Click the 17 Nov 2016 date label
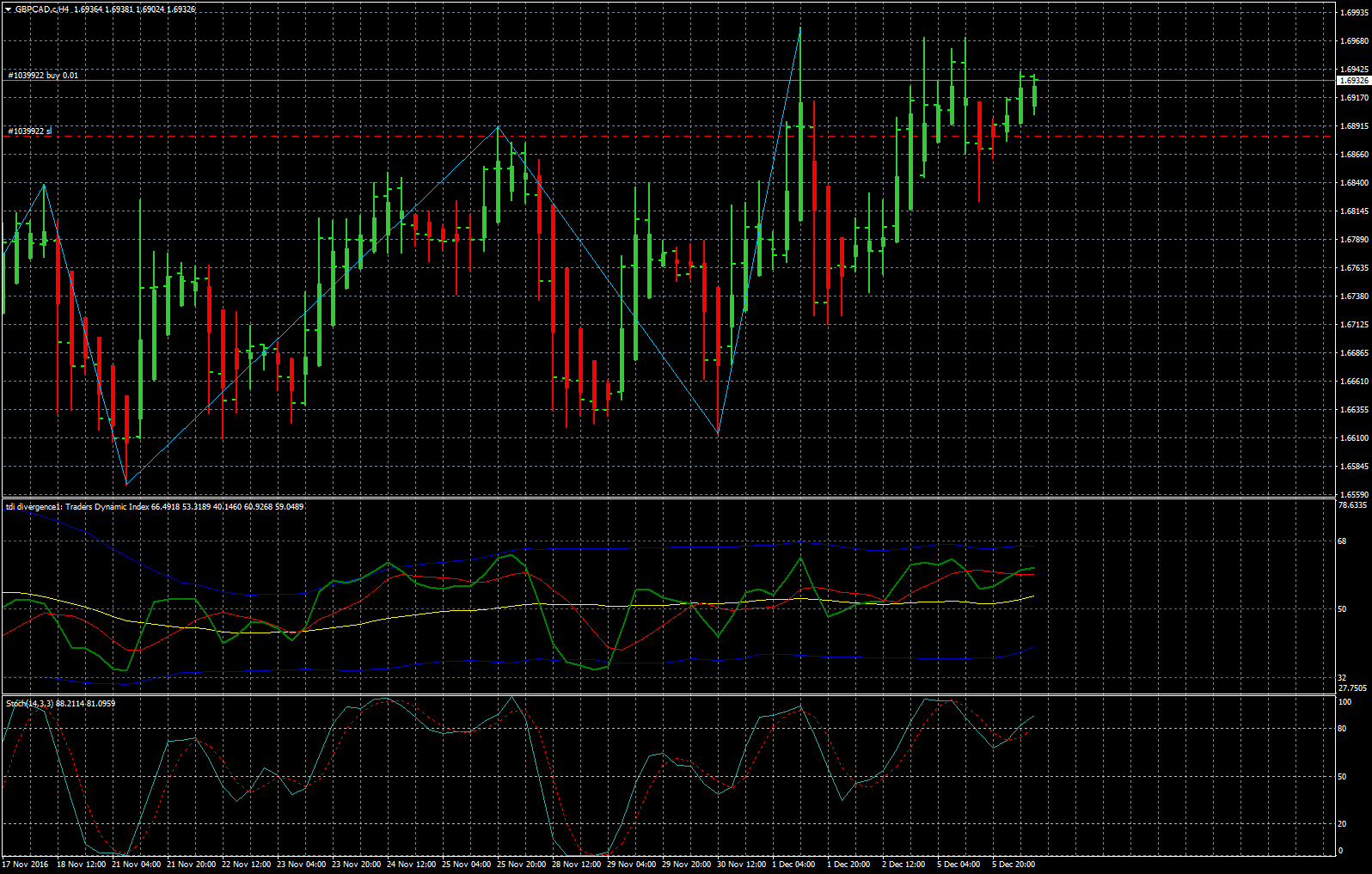Image resolution: width=1372 pixels, height=874 pixels. tap(26, 865)
